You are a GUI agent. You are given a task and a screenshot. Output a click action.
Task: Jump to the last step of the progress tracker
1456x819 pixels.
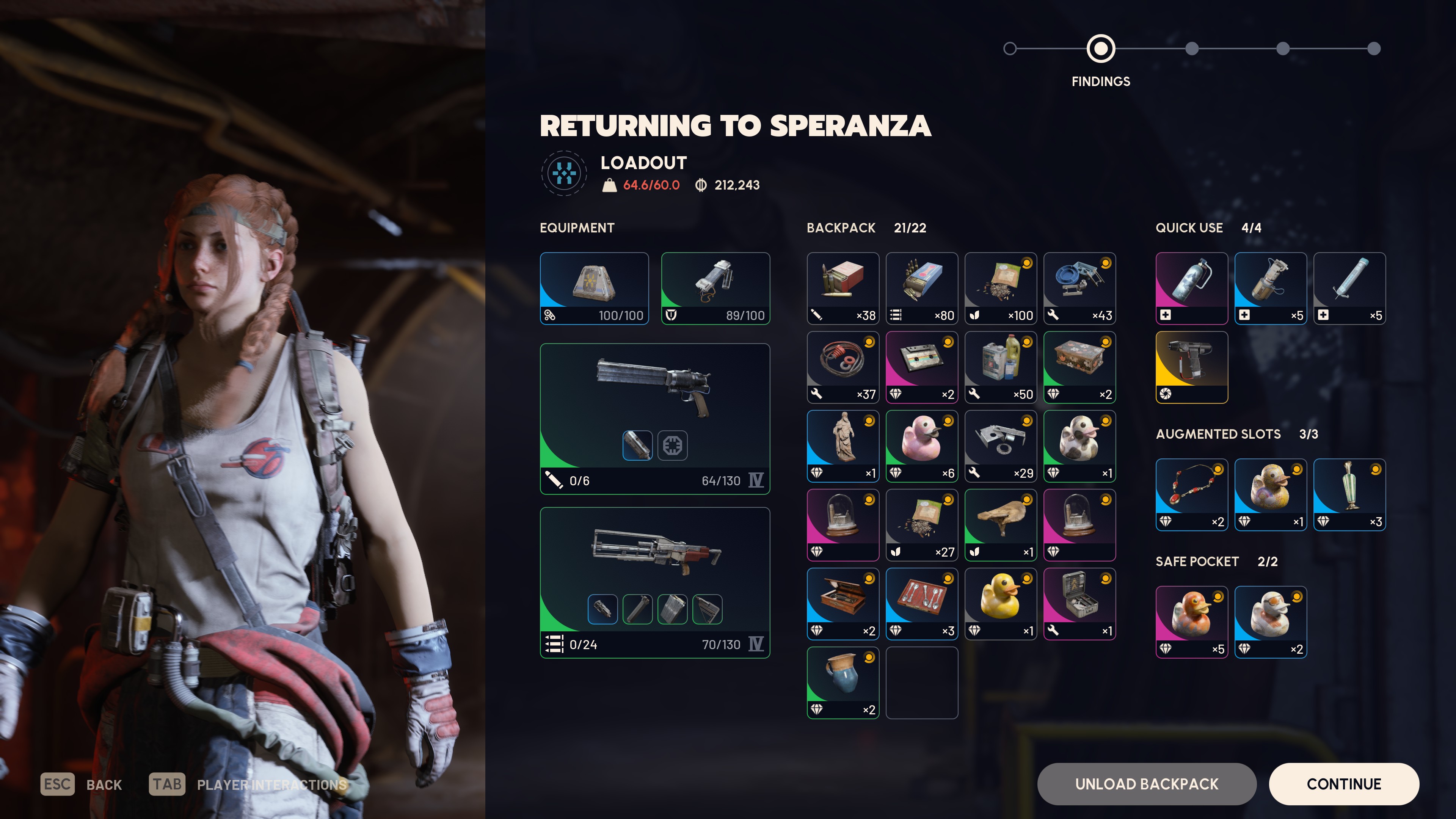coord(1373,49)
